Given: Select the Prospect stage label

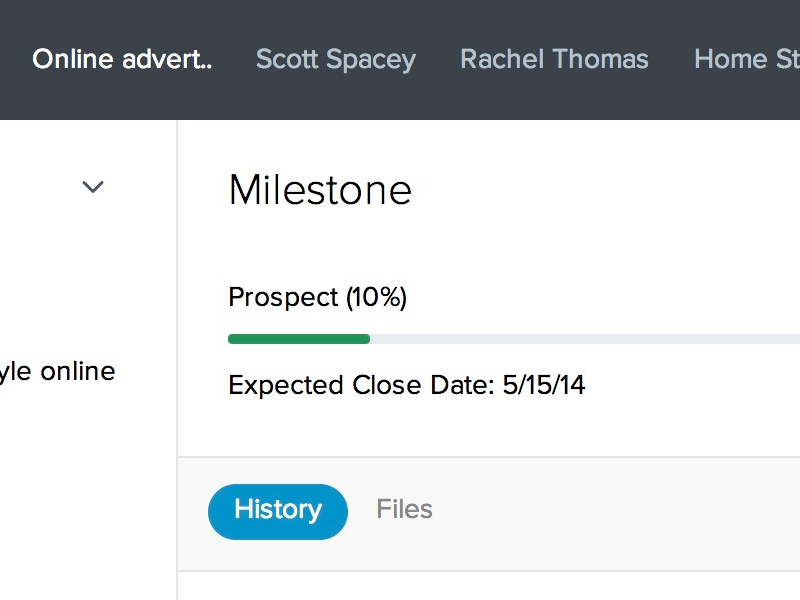Looking at the screenshot, I should (283, 297).
